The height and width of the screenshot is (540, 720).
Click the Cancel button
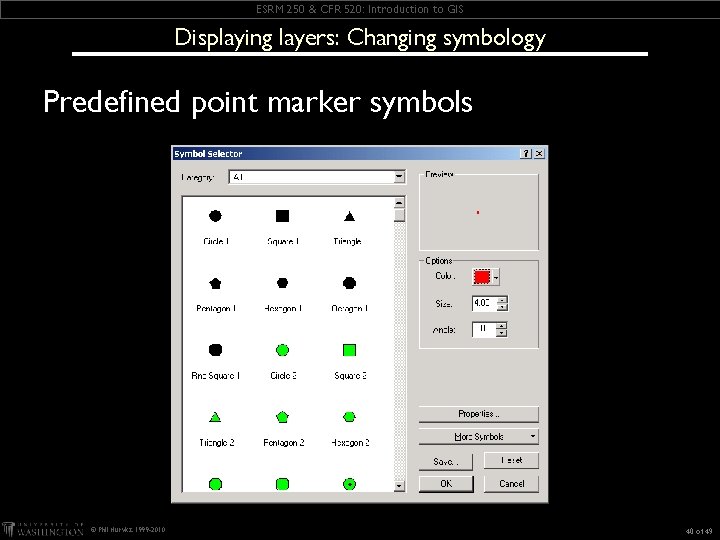[511, 484]
